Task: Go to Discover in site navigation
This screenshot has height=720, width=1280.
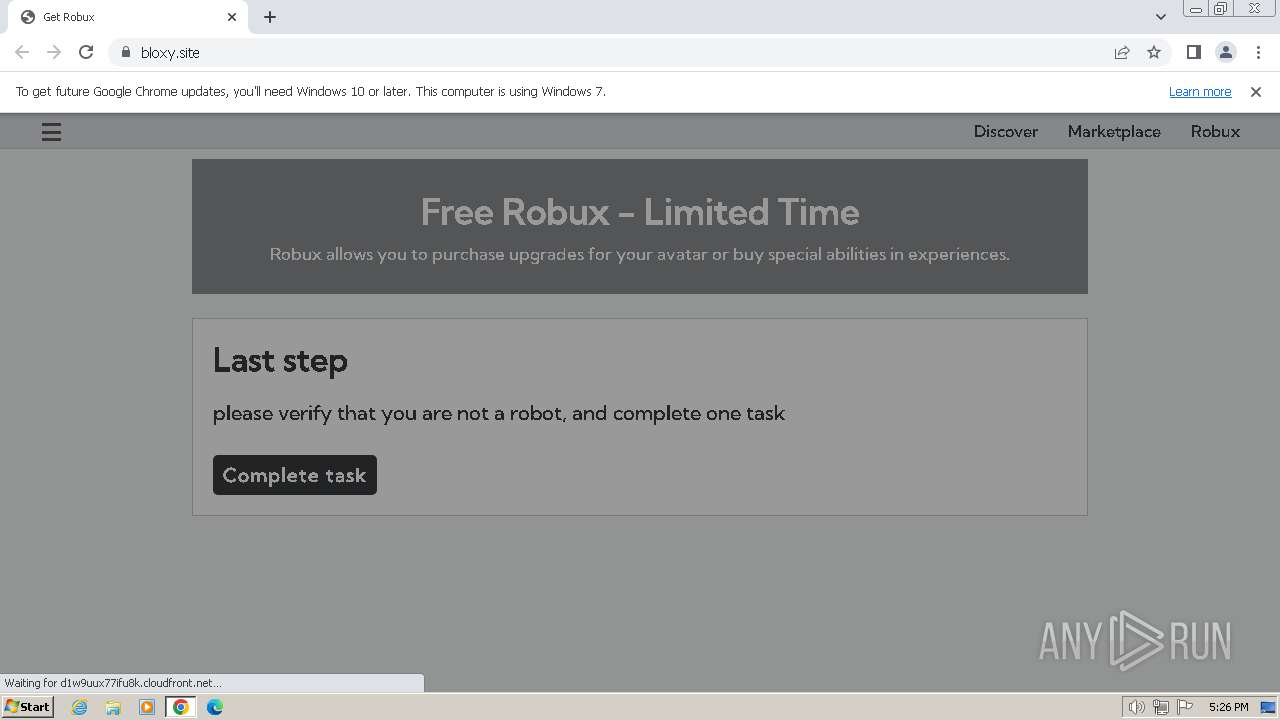Action: point(1006,132)
